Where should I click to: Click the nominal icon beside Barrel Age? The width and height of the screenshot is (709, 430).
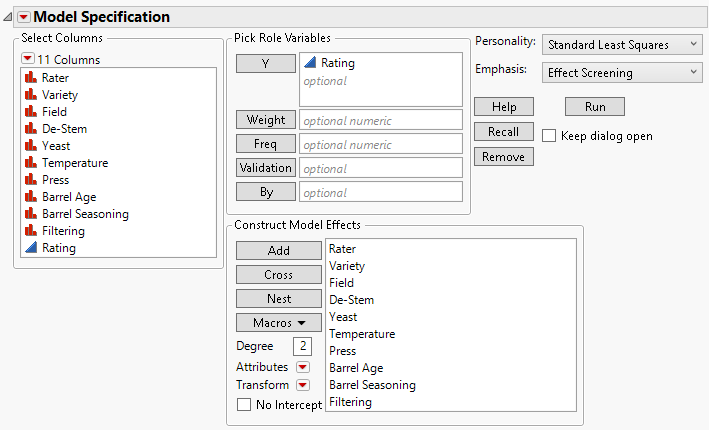32,197
